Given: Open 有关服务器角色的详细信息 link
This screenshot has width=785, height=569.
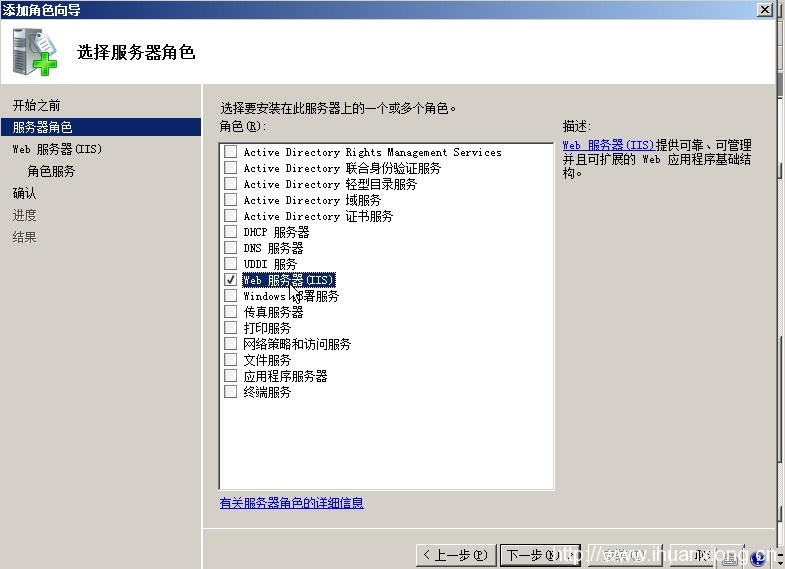Looking at the screenshot, I should point(291,502).
